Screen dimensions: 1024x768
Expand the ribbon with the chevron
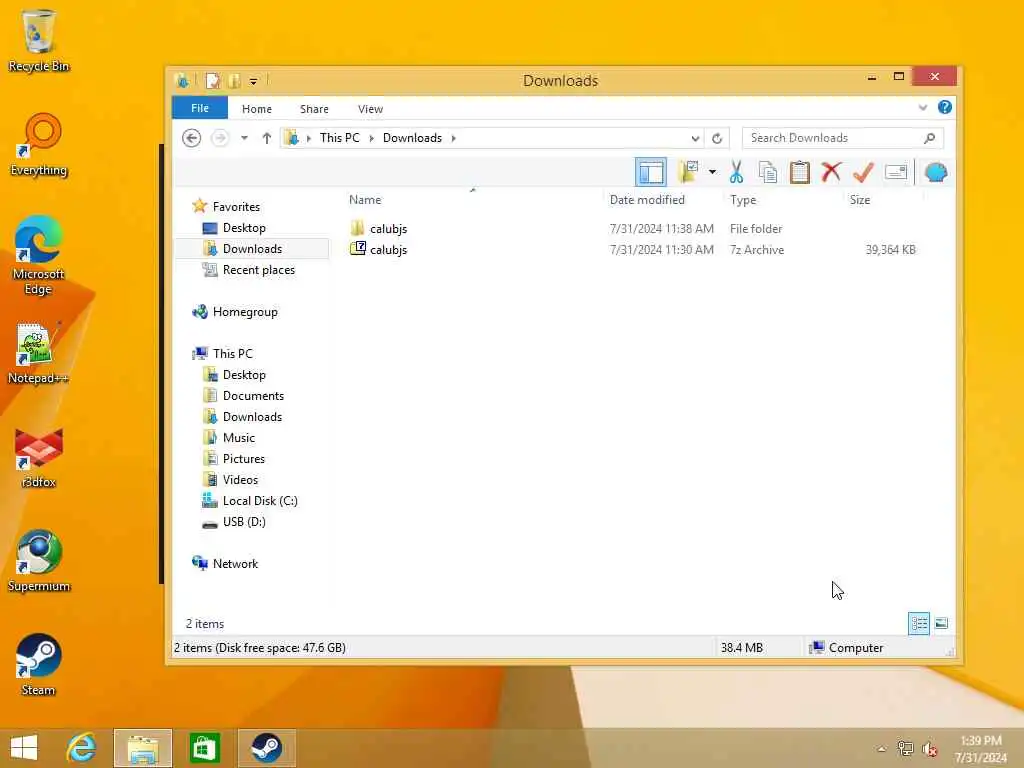(x=923, y=108)
